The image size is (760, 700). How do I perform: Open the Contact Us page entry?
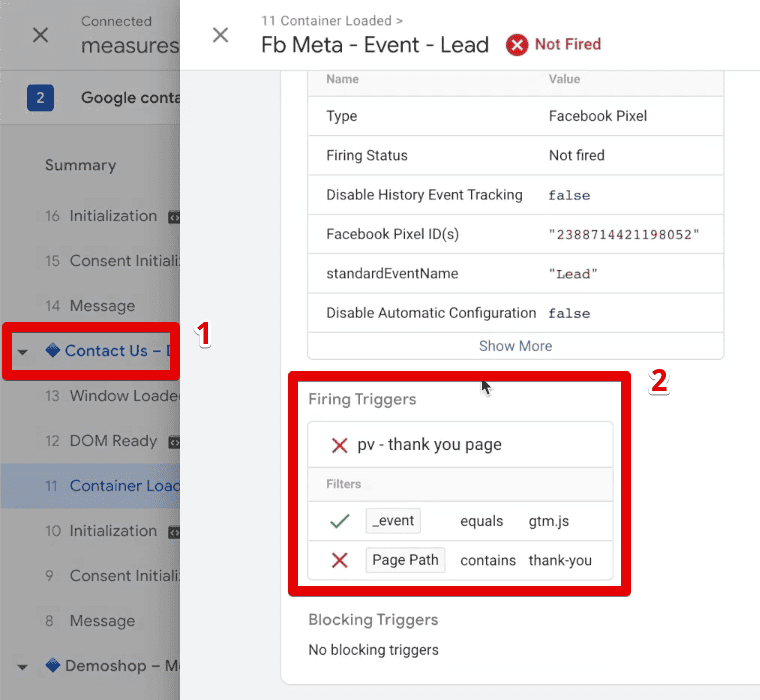tap(117, 350)
